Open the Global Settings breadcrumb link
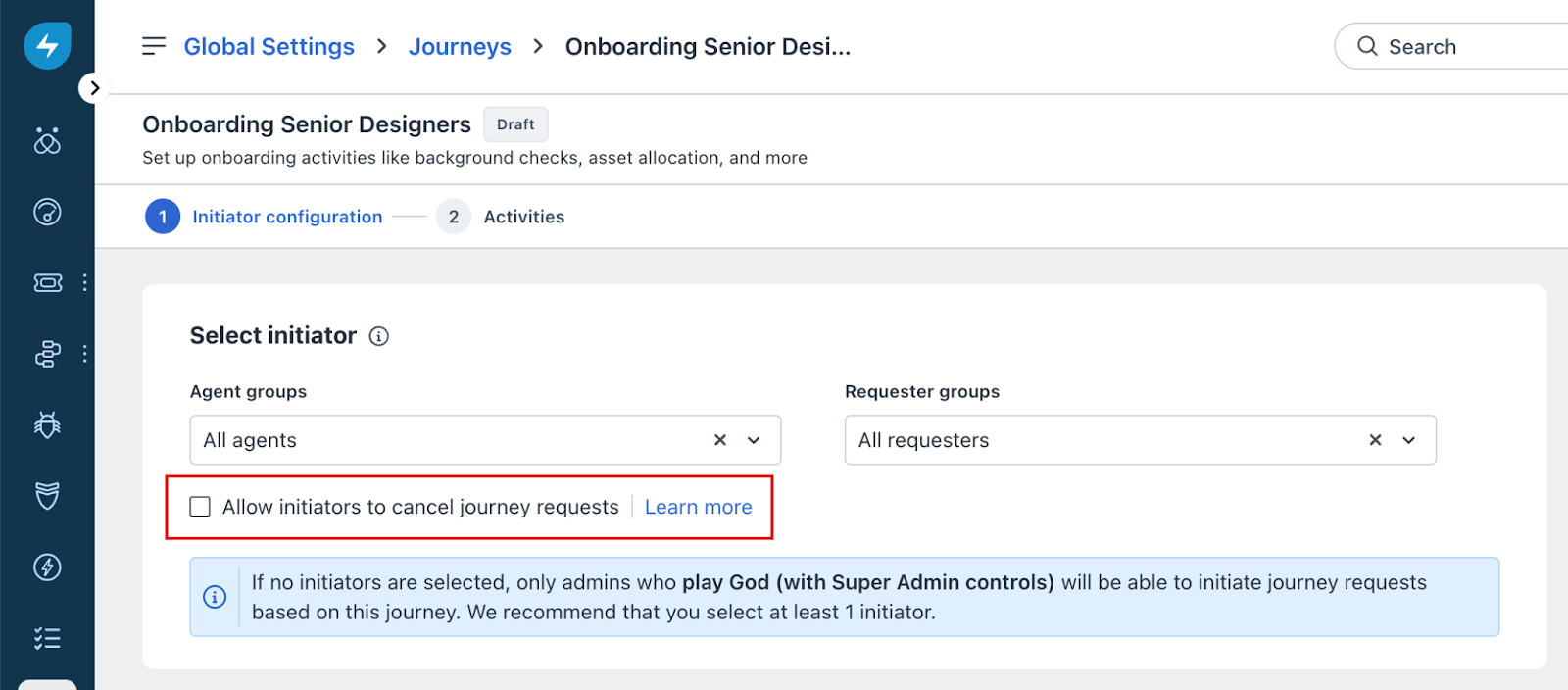1568x690 pixels. pyautogui.click(x=269, y=47)
